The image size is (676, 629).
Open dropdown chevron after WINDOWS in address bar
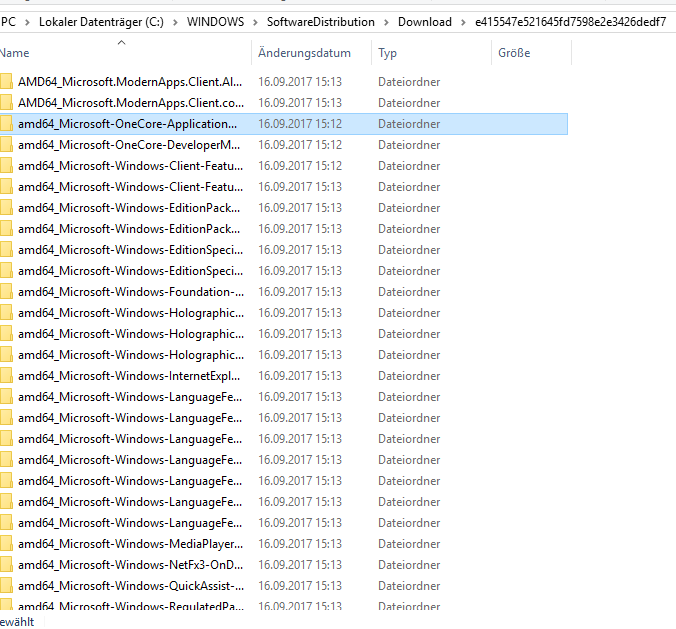[x=255, y=22]
